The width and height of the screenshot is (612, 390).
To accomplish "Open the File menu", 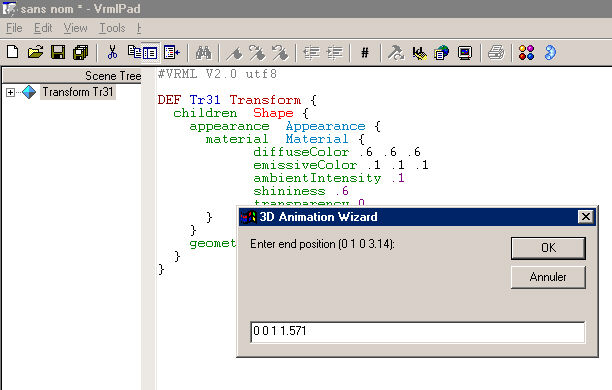I will [x=14, y=28].
